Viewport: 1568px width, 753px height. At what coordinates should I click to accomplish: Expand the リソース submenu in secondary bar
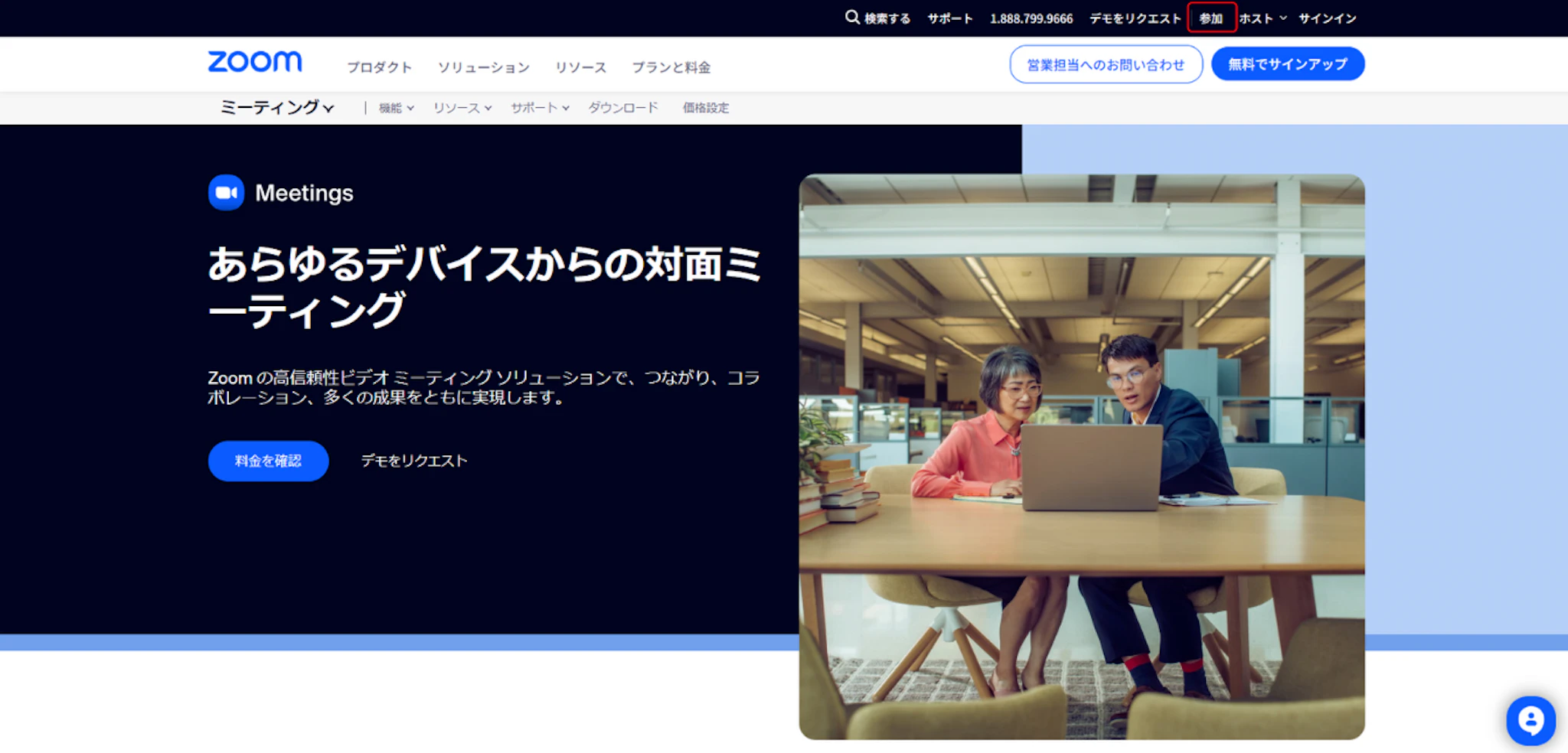tap(462, 108)
